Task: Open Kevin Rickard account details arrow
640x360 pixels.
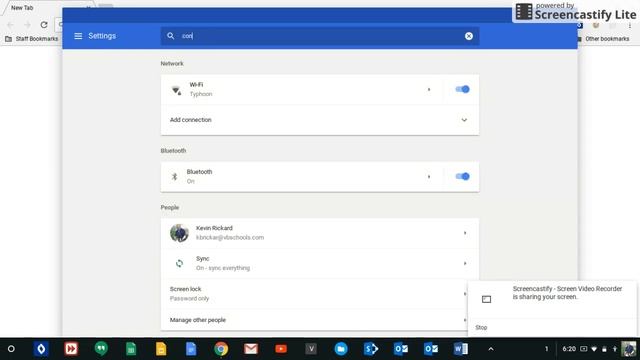Action: pyautogui.click(x=465, y=233)
